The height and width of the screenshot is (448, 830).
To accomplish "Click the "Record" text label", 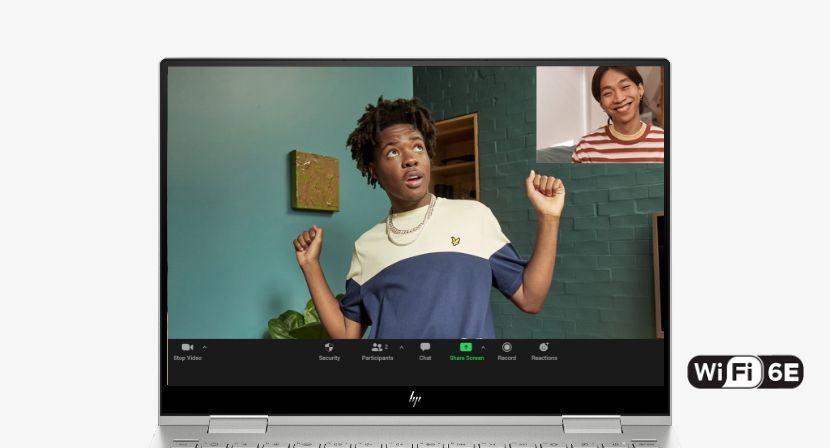I will click(507, 358).
